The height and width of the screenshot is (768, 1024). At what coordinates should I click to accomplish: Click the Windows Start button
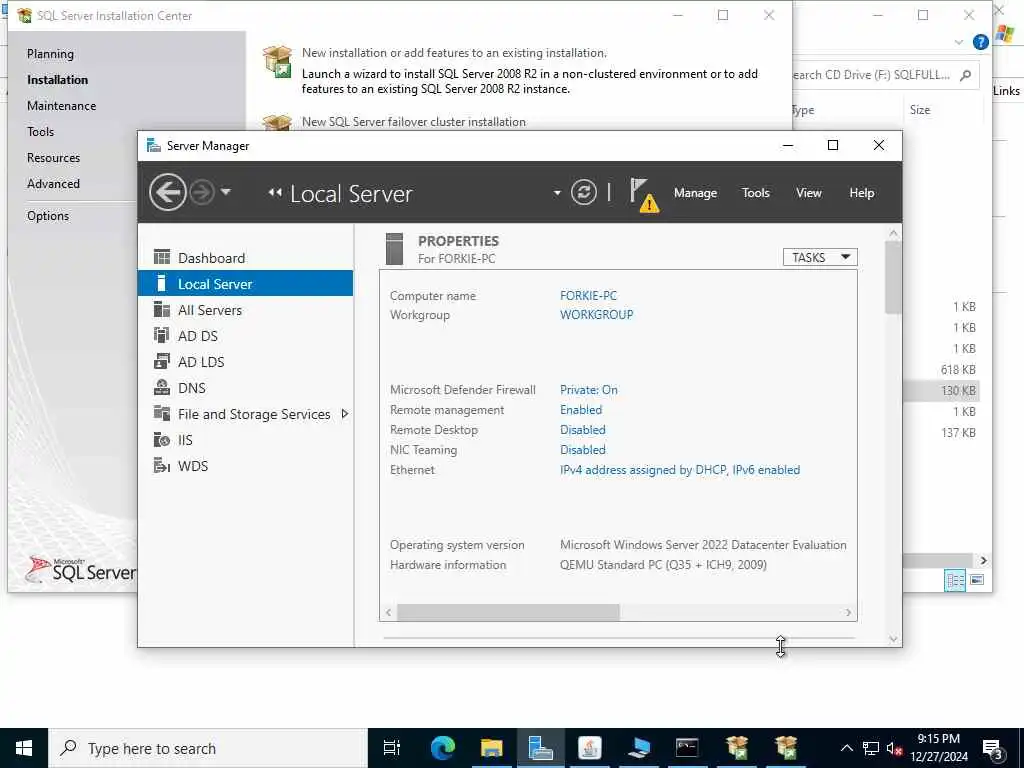(24, 748)
